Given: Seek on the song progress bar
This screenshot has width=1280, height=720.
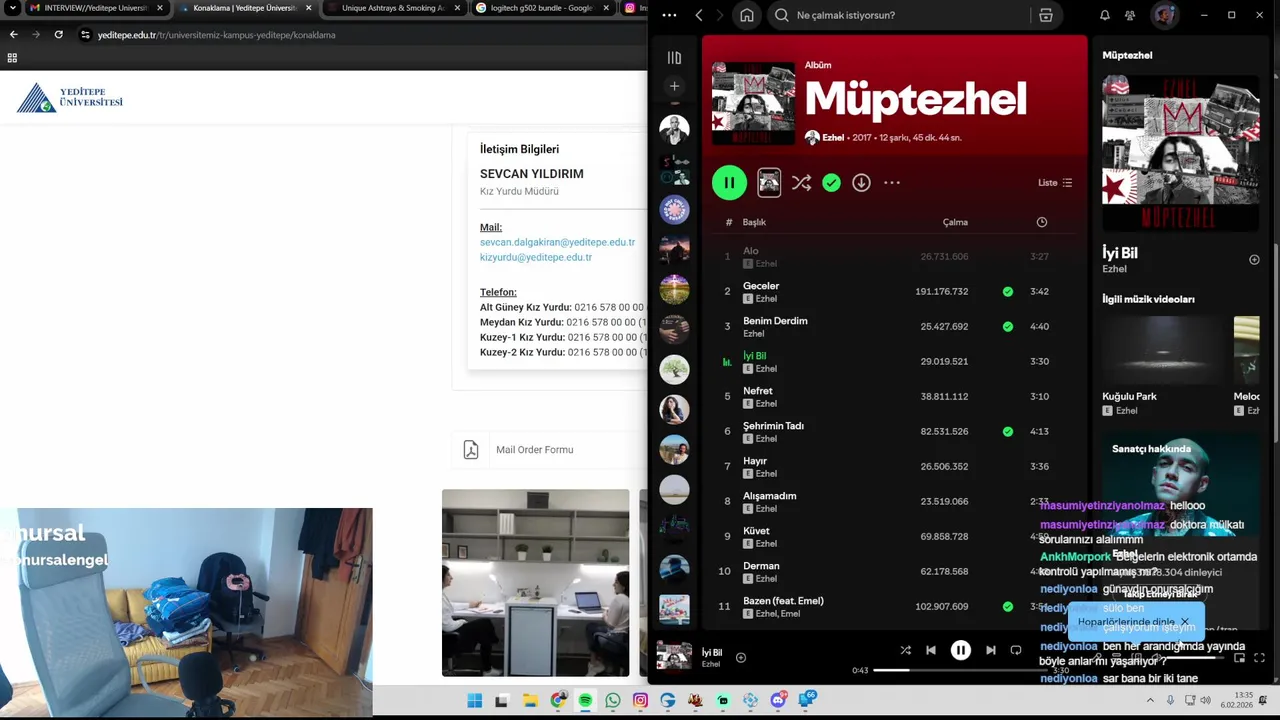Looking at the screenshot, I should point(960,670).
